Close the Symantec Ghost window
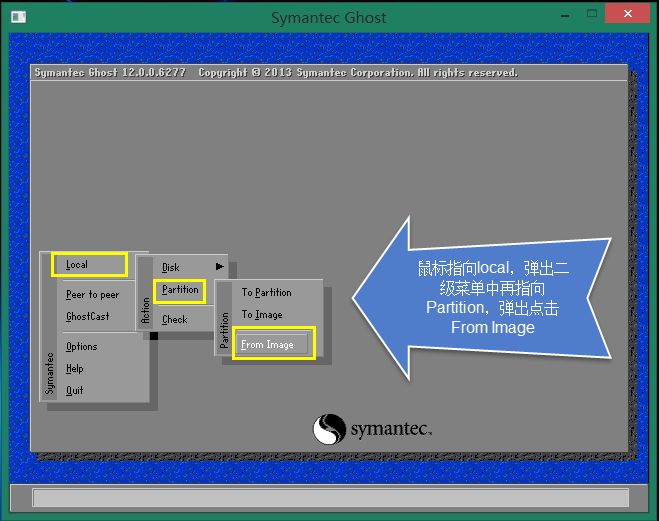Image resolution: width=659 pixels, height=521 pixels. tap(628, 13)
